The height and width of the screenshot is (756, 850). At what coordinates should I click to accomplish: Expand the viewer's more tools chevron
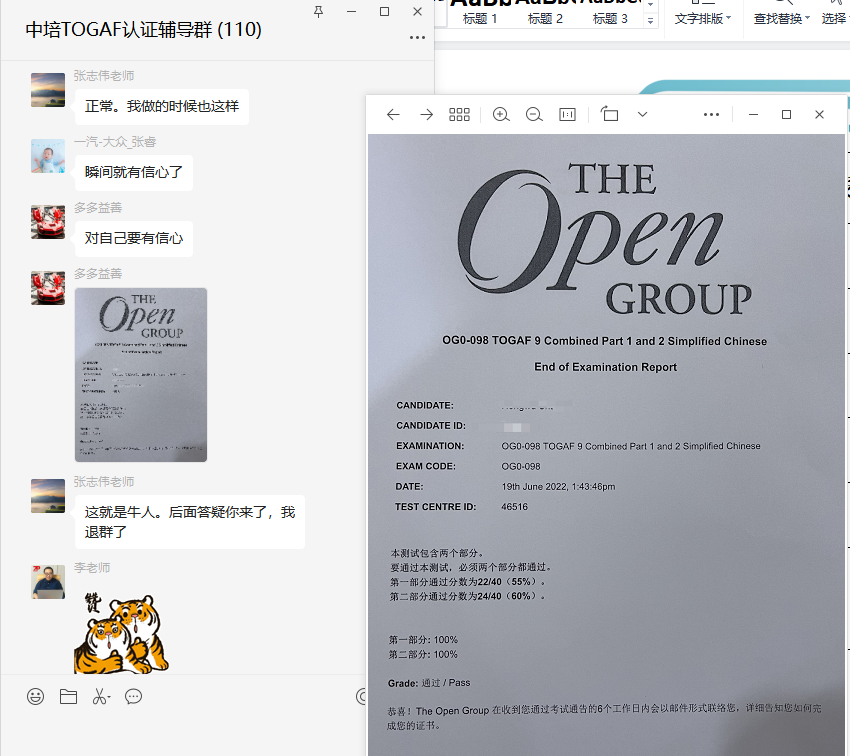(642, 114)
